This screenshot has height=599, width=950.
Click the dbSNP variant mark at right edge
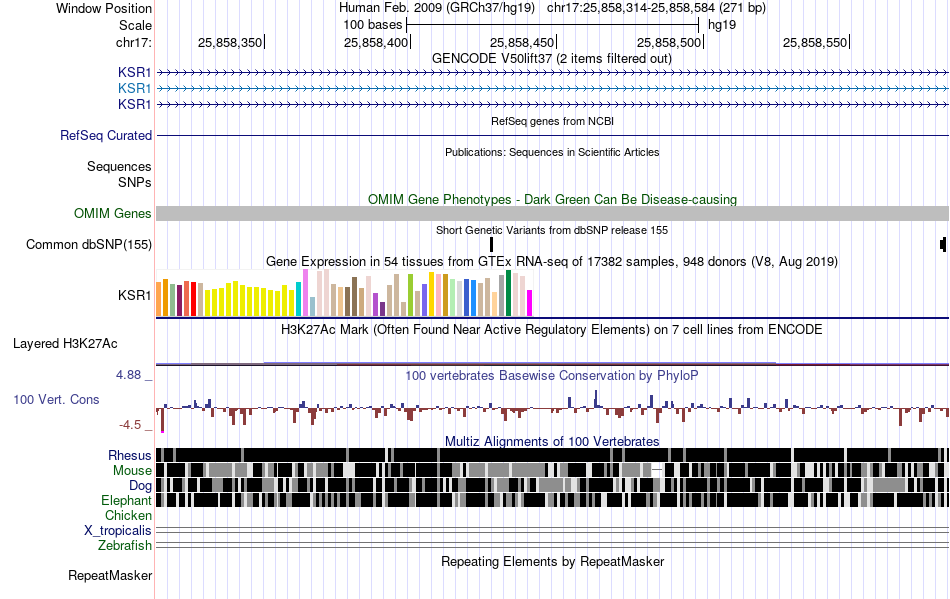(x=943, y=245)
